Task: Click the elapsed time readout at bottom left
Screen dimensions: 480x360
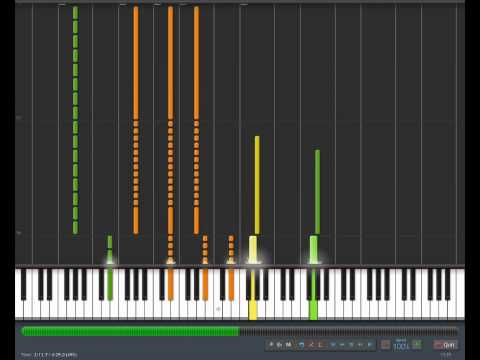Action: point(49,355)
